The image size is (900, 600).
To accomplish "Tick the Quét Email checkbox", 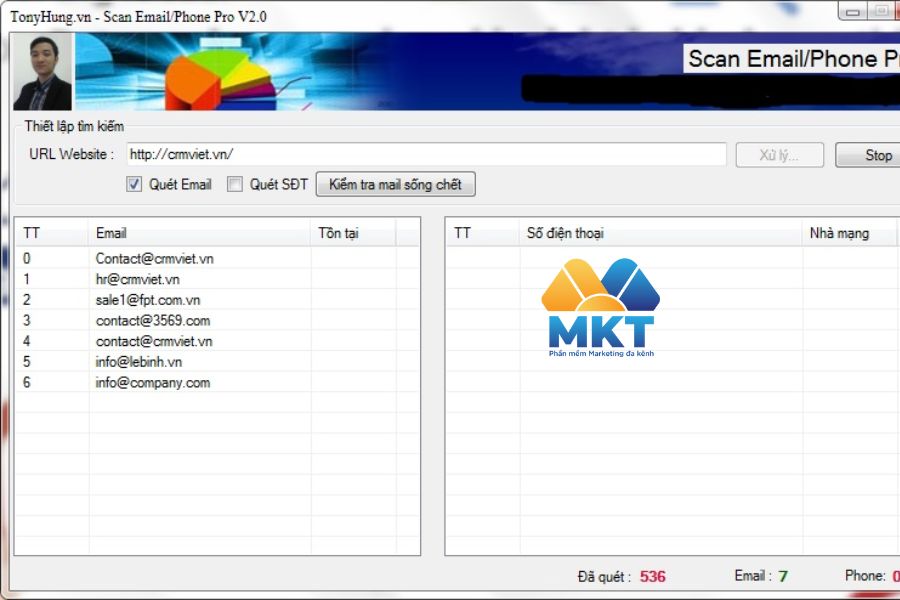I will (x=134, y=184).
